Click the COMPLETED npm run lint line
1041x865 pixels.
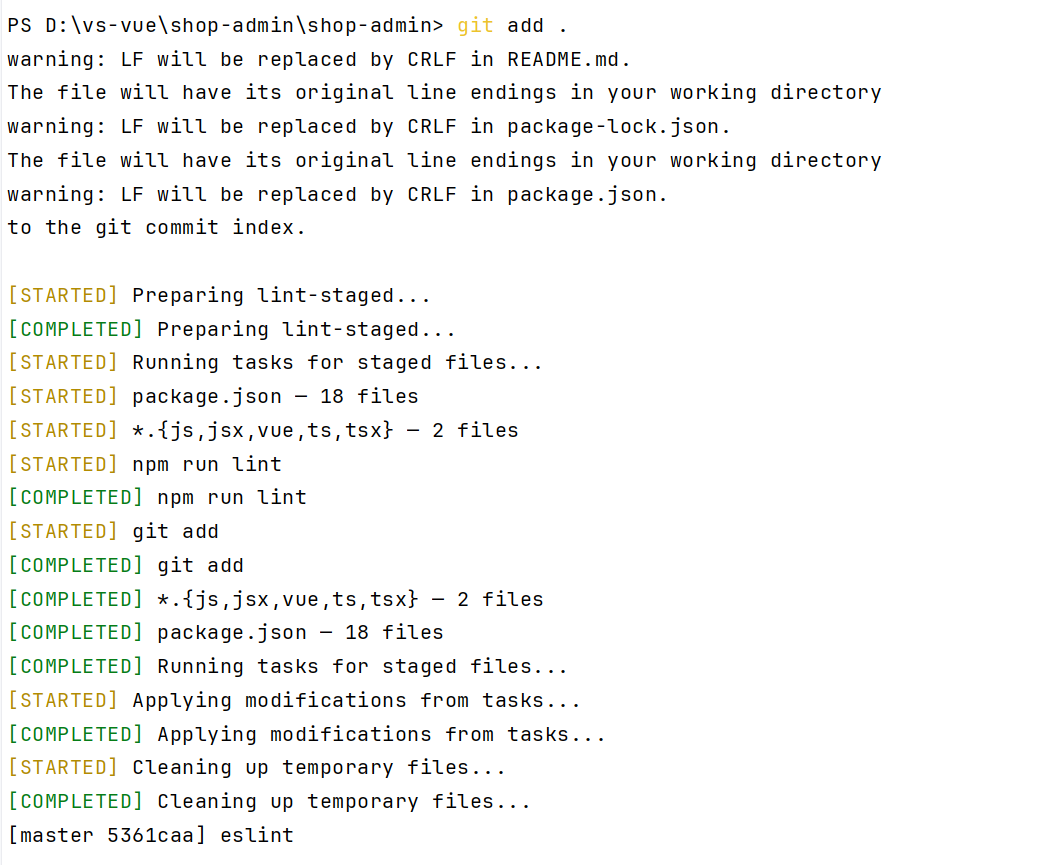point(157,498)
